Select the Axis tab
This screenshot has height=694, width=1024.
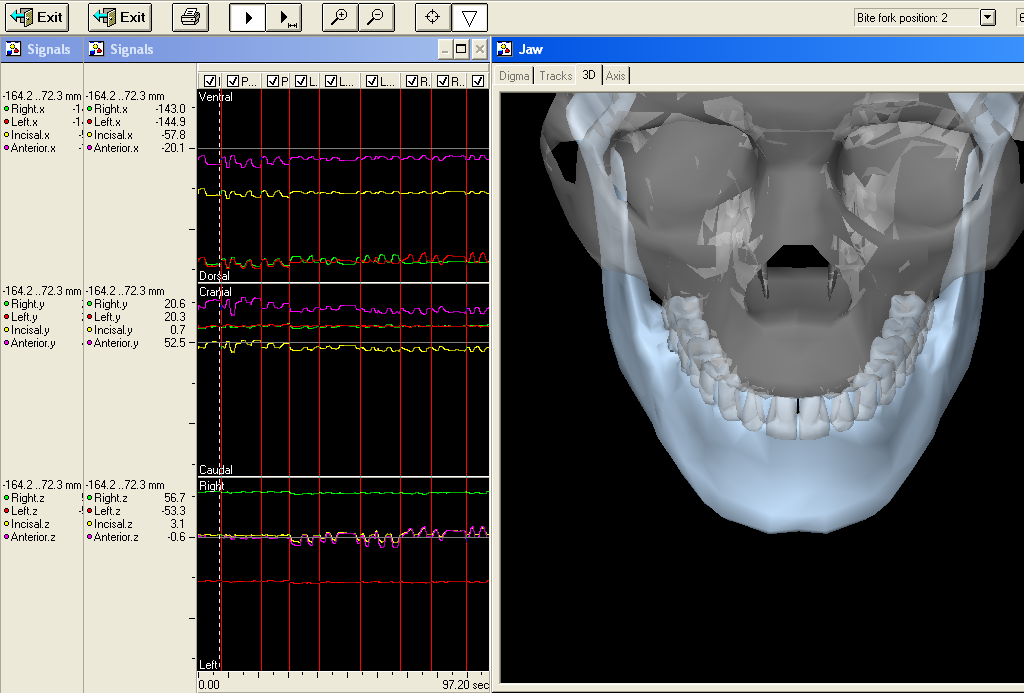pos(615,76)
